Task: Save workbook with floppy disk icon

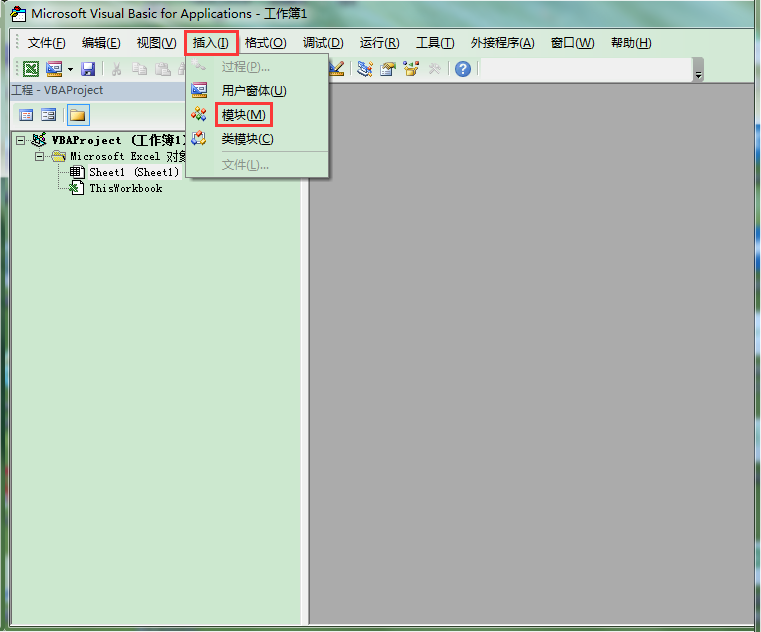Action: pyautogui.click(x=88, y=69)
